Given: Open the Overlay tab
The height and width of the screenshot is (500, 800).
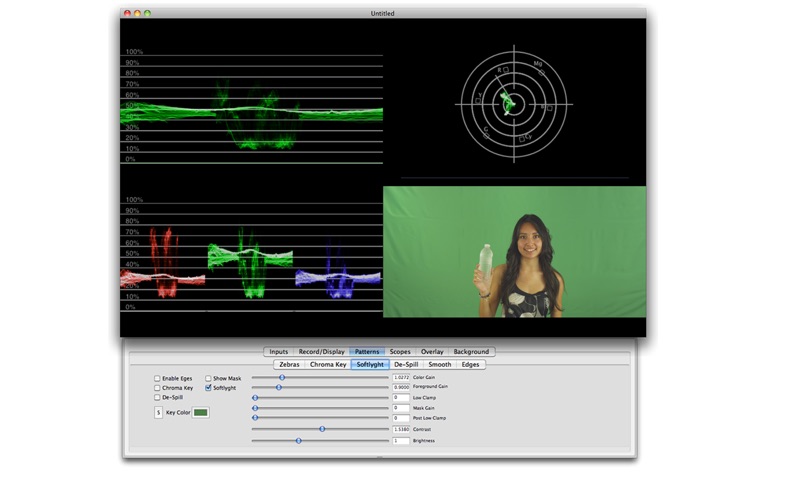Looking at the screenshot, I should pos(432,352).
